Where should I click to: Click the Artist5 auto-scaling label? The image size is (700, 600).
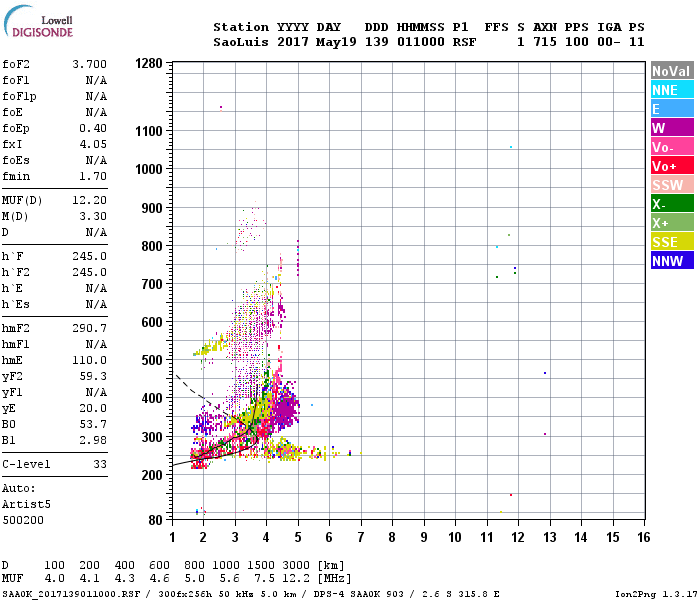[26, 504]
